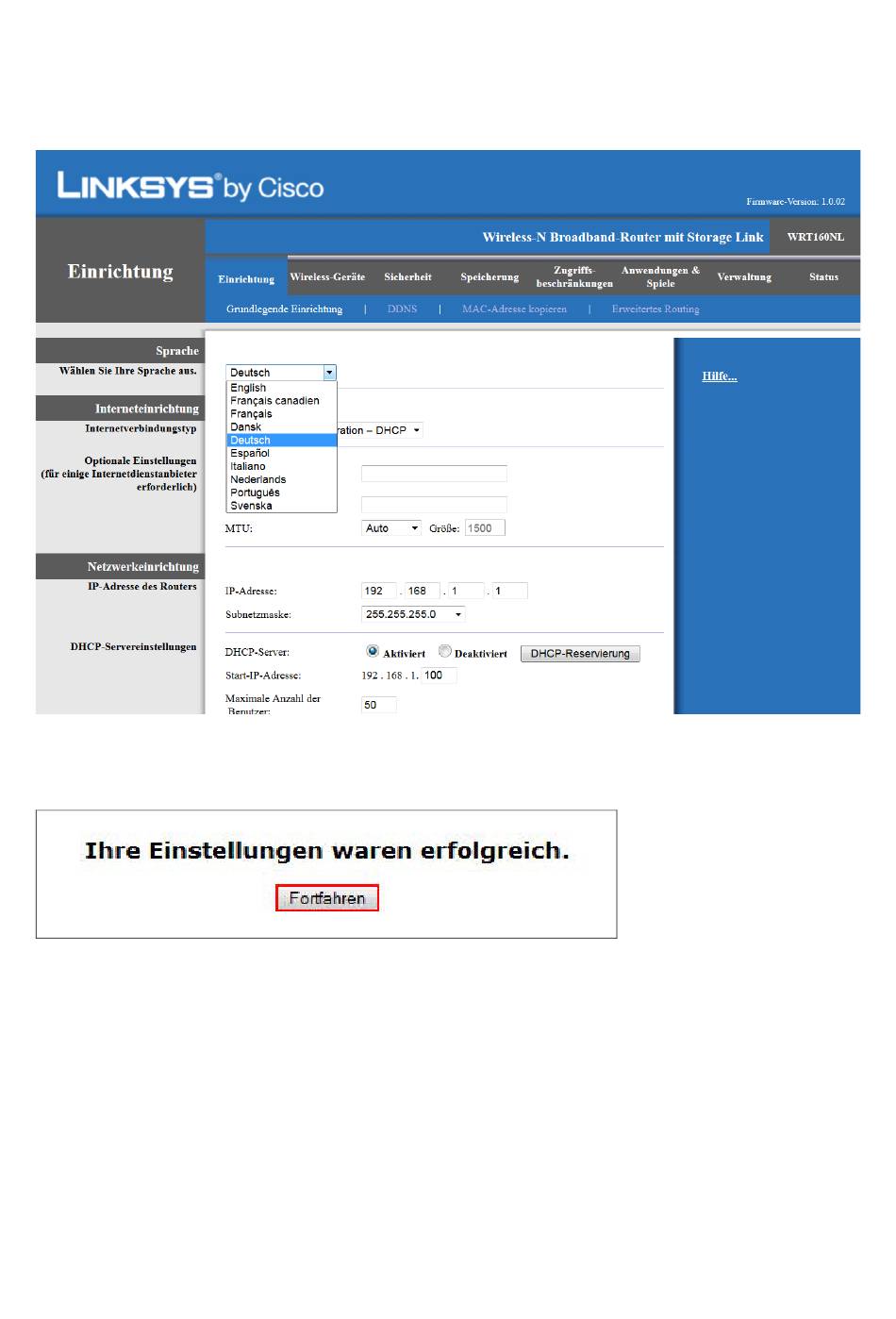This screenshot has width=896, height=1319.
Task: Open the Einrichtung main tab
Action: point(246,278)
